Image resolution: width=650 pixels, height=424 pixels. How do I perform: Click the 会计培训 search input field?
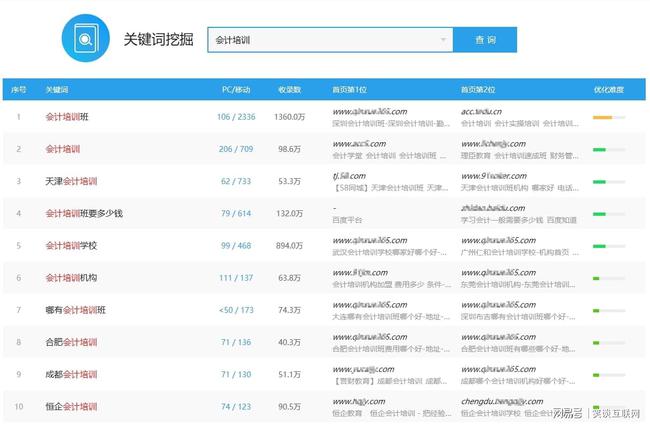click(320, 40)
